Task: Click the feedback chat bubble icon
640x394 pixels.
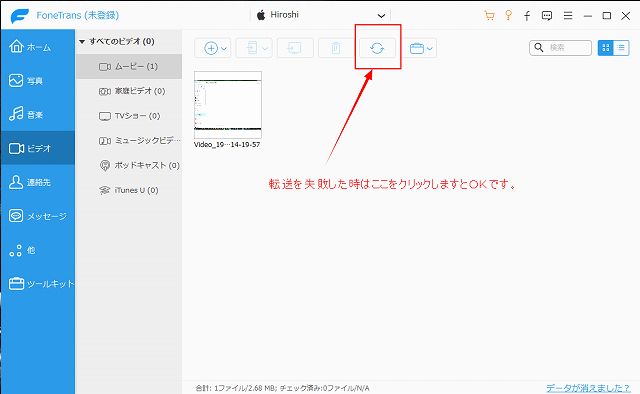Action: [547, 16]
